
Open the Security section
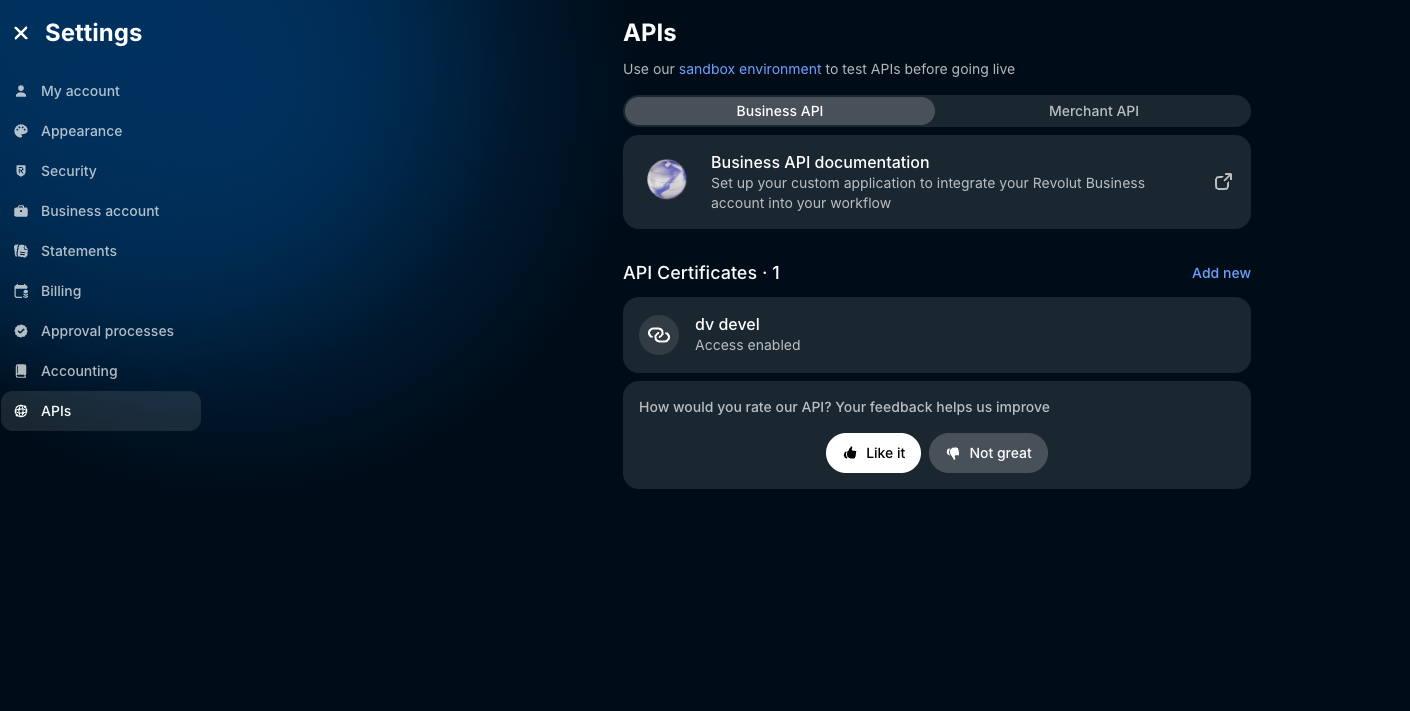pyautogui.click(x=101, y=171)
